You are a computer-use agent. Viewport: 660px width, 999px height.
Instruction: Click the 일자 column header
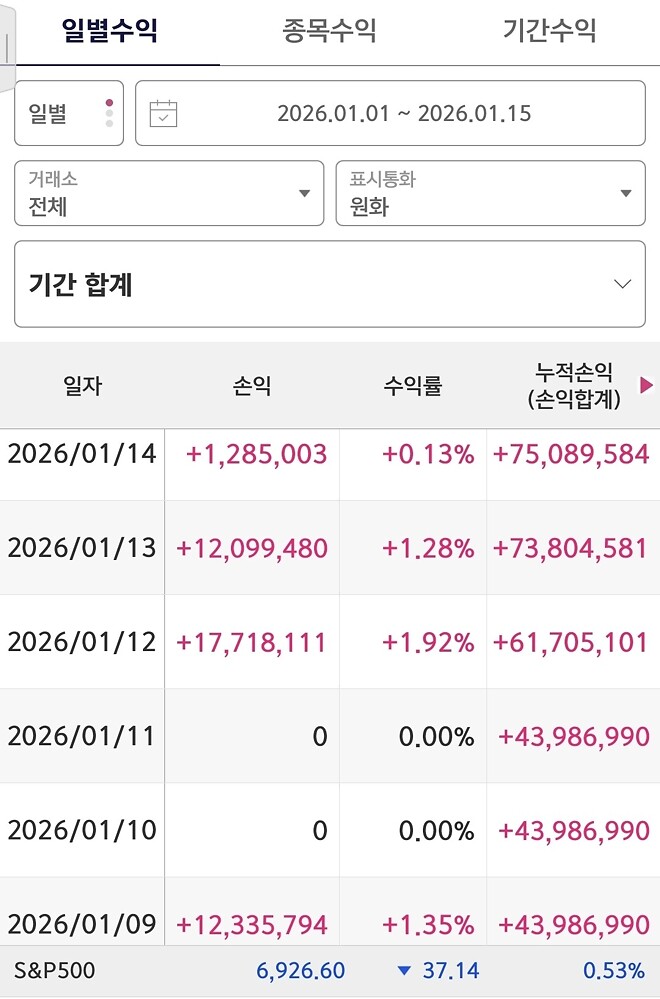point(84,384)
